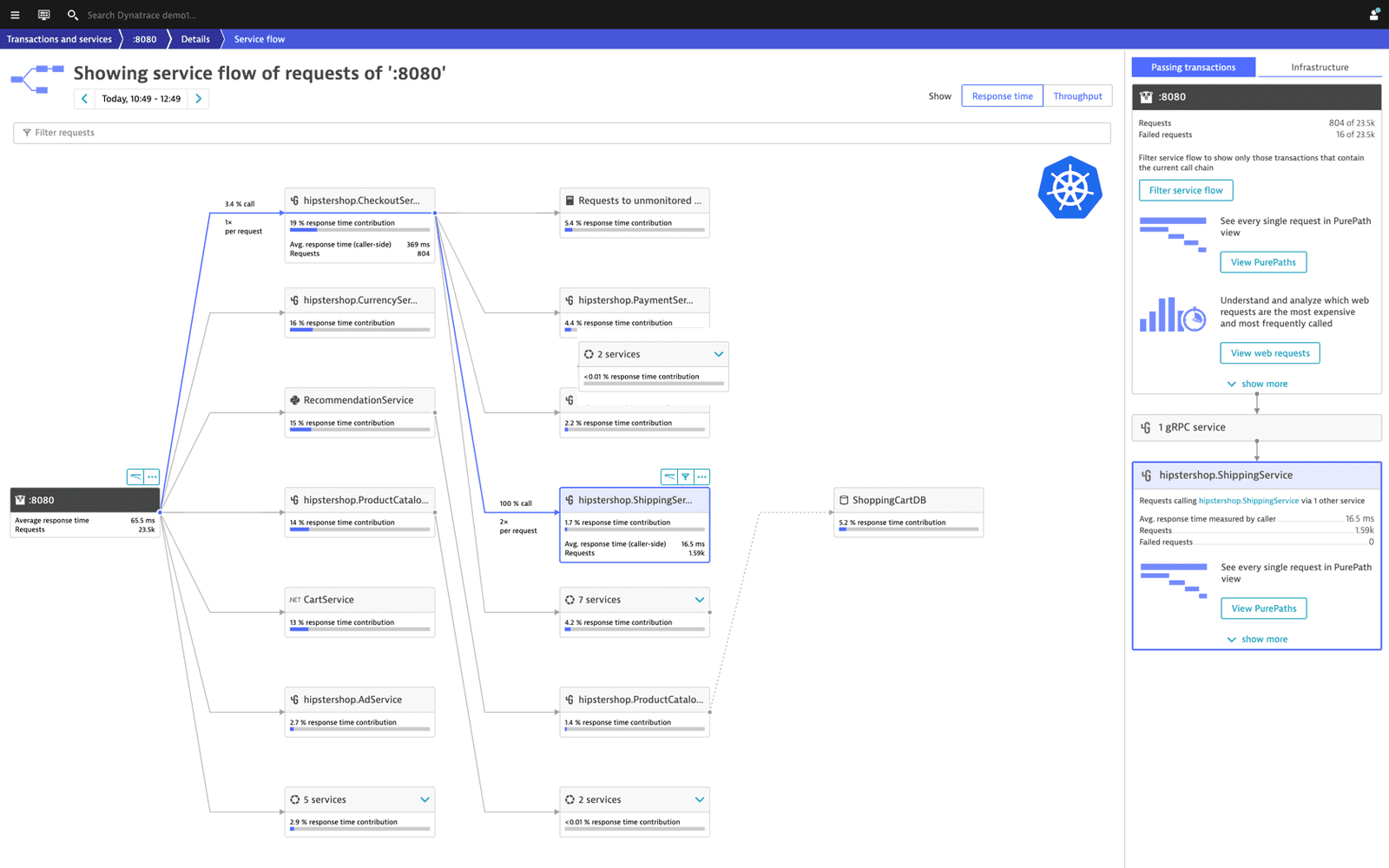Switch view to Throughput

[x=1077, y=96]
